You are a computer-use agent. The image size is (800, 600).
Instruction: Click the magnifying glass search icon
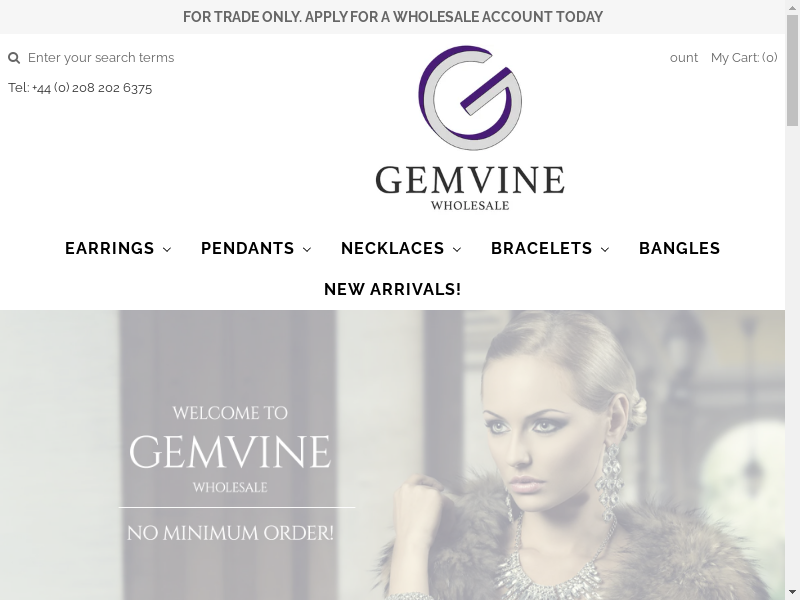14,58
